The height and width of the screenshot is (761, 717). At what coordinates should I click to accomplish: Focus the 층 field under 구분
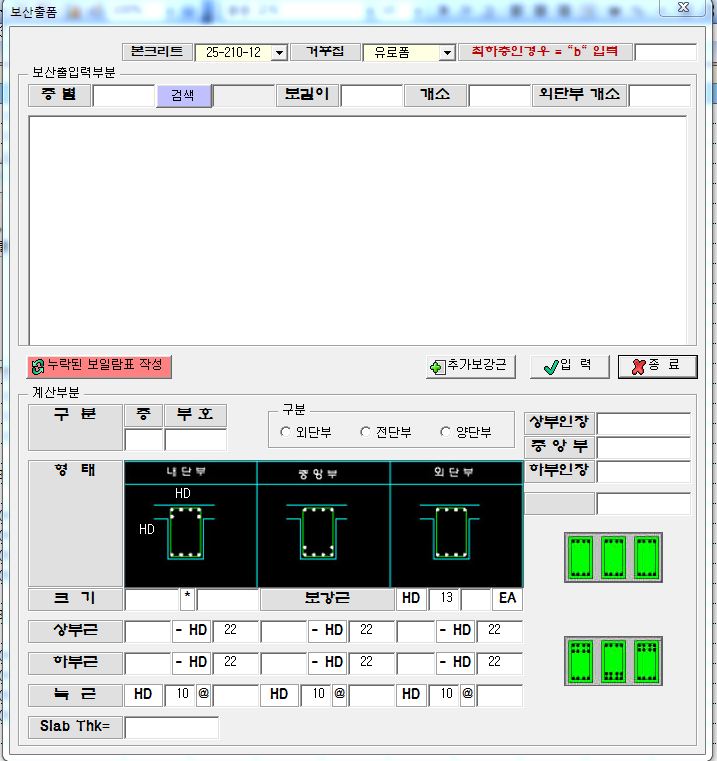144,440
